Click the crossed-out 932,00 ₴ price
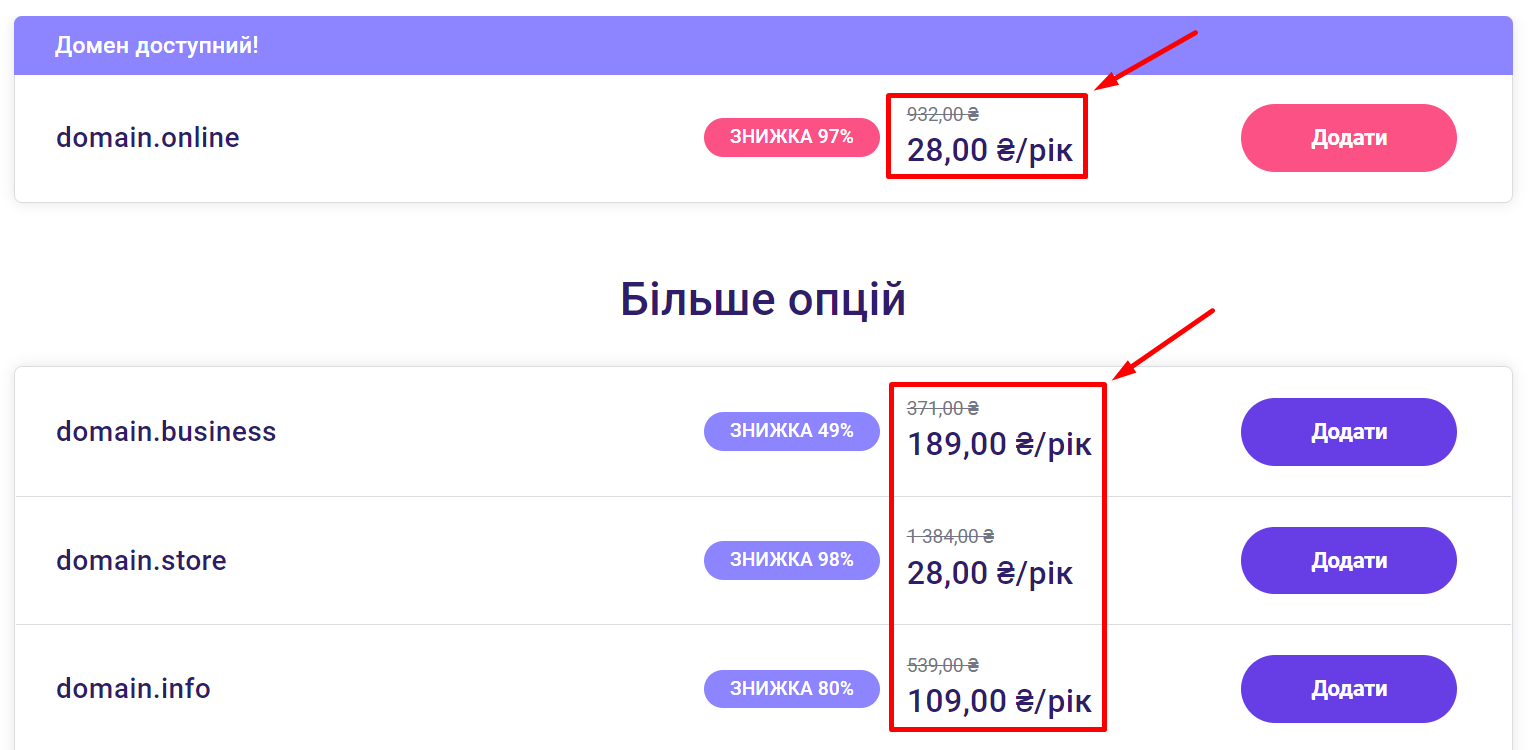Screen dimensions: 1529x750 click(942, 114)
